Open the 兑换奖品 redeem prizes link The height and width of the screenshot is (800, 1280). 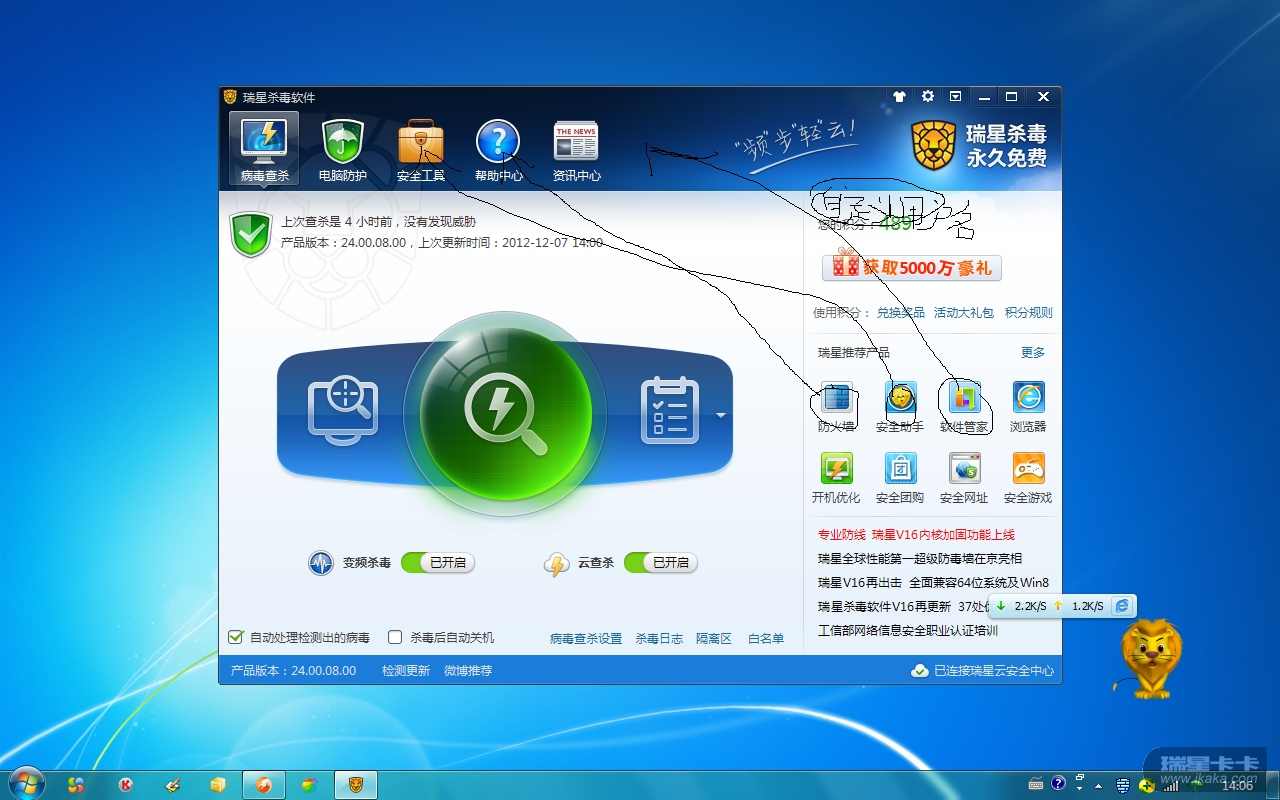coord(901,313)
